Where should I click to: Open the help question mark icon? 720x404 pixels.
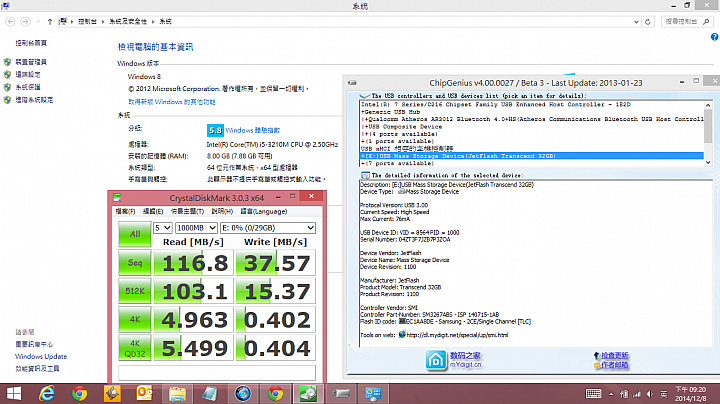tap(714, 37)
